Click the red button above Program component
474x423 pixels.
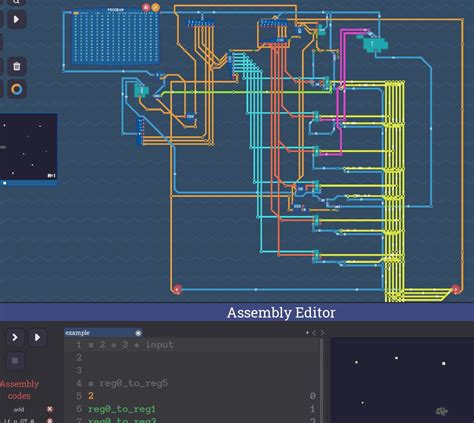click(146, 7)
